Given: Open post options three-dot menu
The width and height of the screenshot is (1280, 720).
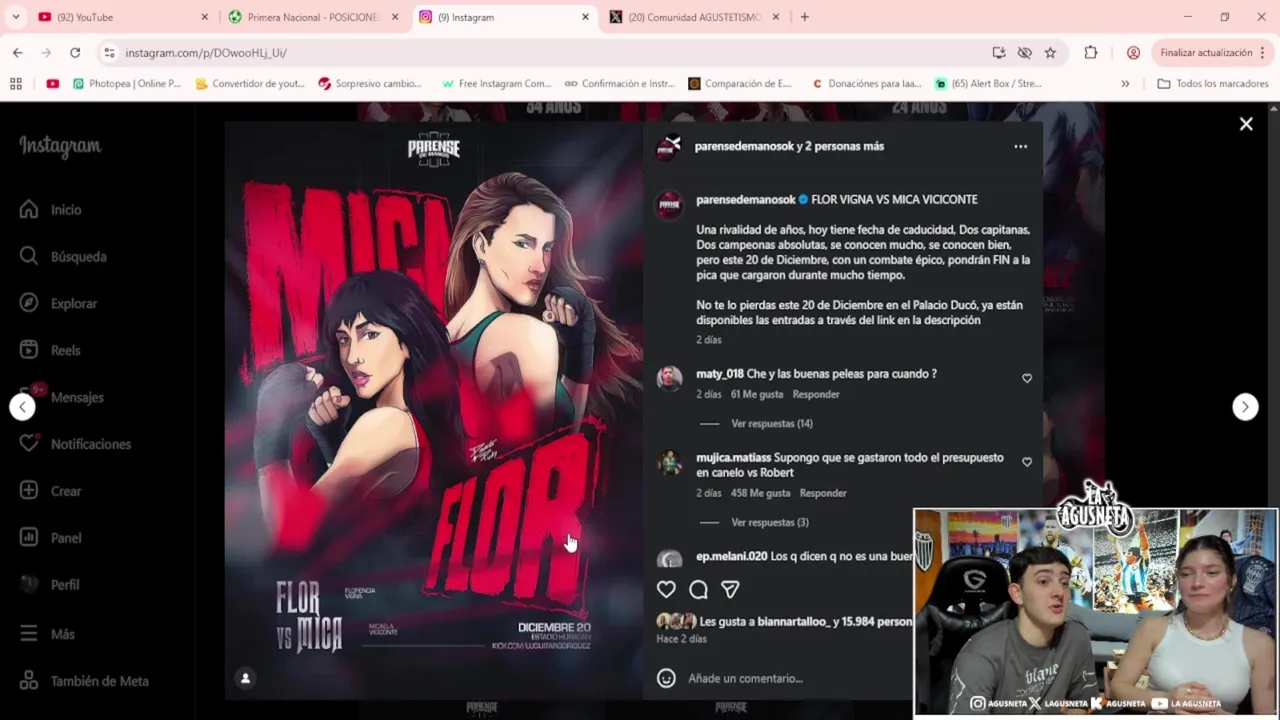Looking at the screenshot, I should pos(1020,146).
